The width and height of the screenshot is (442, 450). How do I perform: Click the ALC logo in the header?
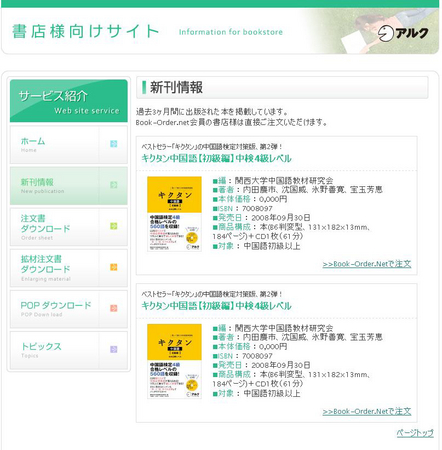click(x=403, y=33)
